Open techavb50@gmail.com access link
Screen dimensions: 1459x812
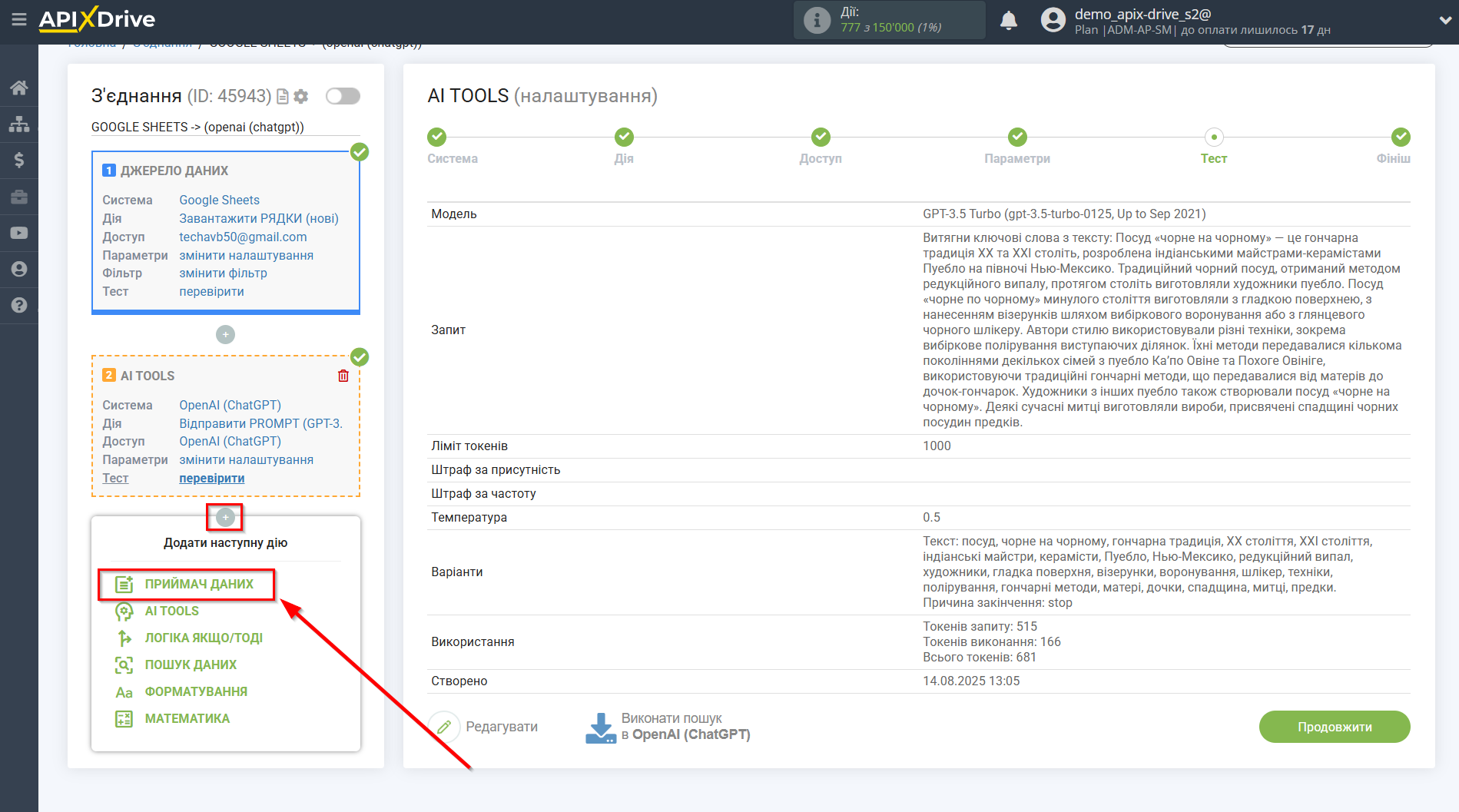click(243, 237)
